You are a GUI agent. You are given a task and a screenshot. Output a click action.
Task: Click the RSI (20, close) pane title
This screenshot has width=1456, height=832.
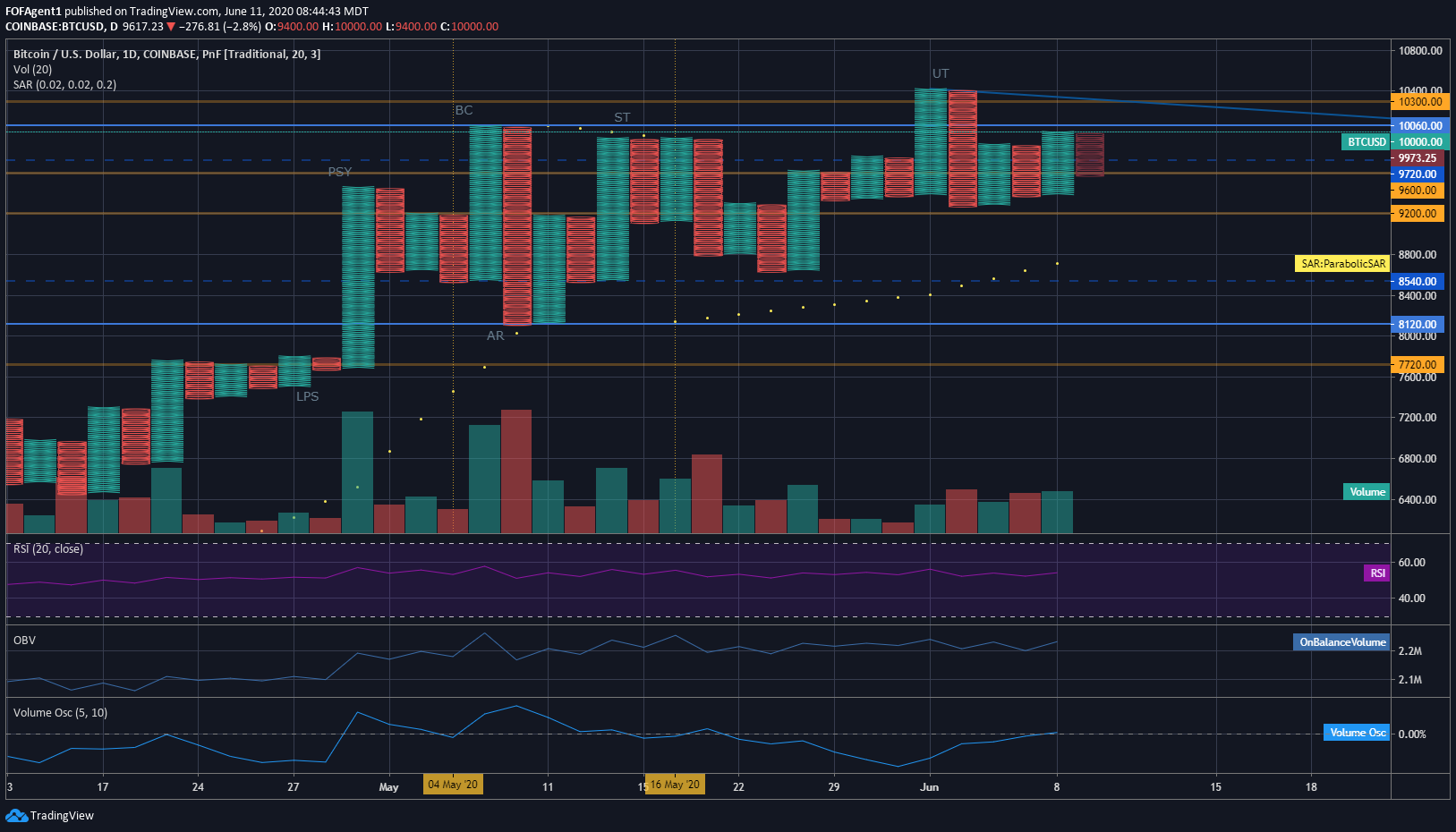click(48, 548)
